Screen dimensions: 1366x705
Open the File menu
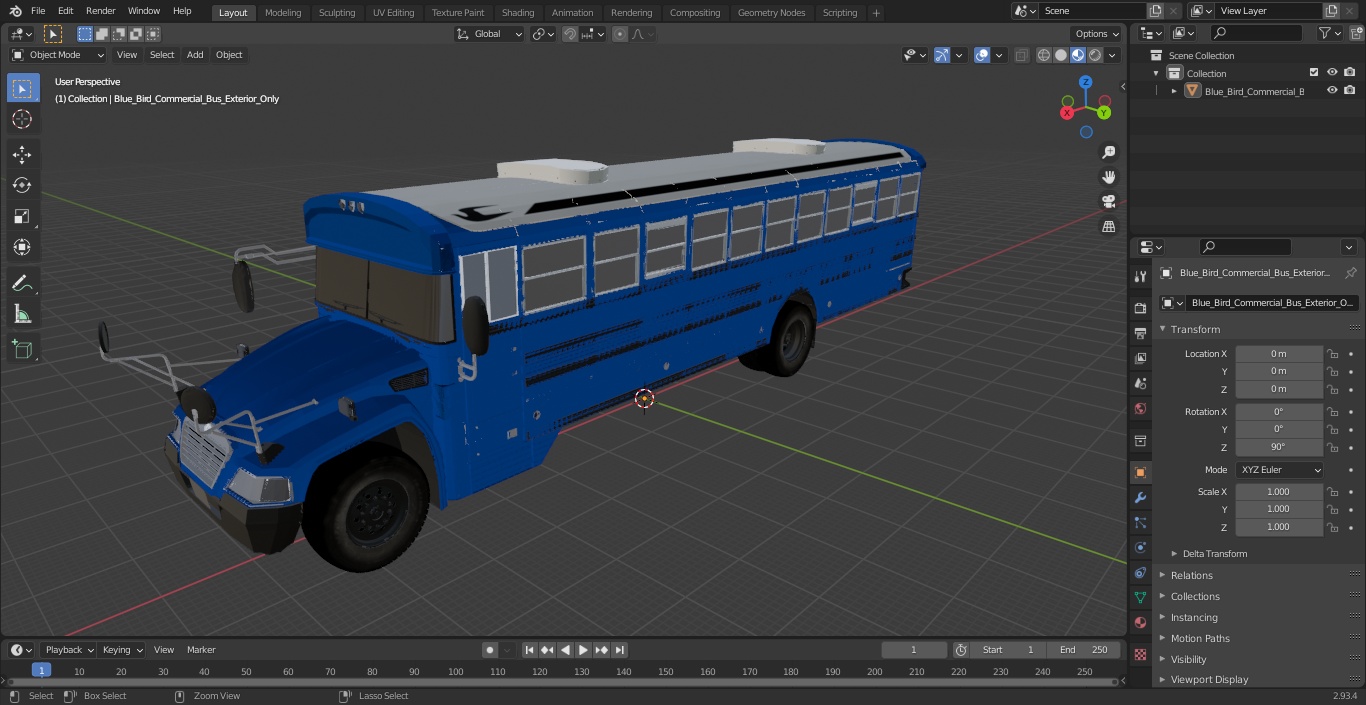point(38,11)
